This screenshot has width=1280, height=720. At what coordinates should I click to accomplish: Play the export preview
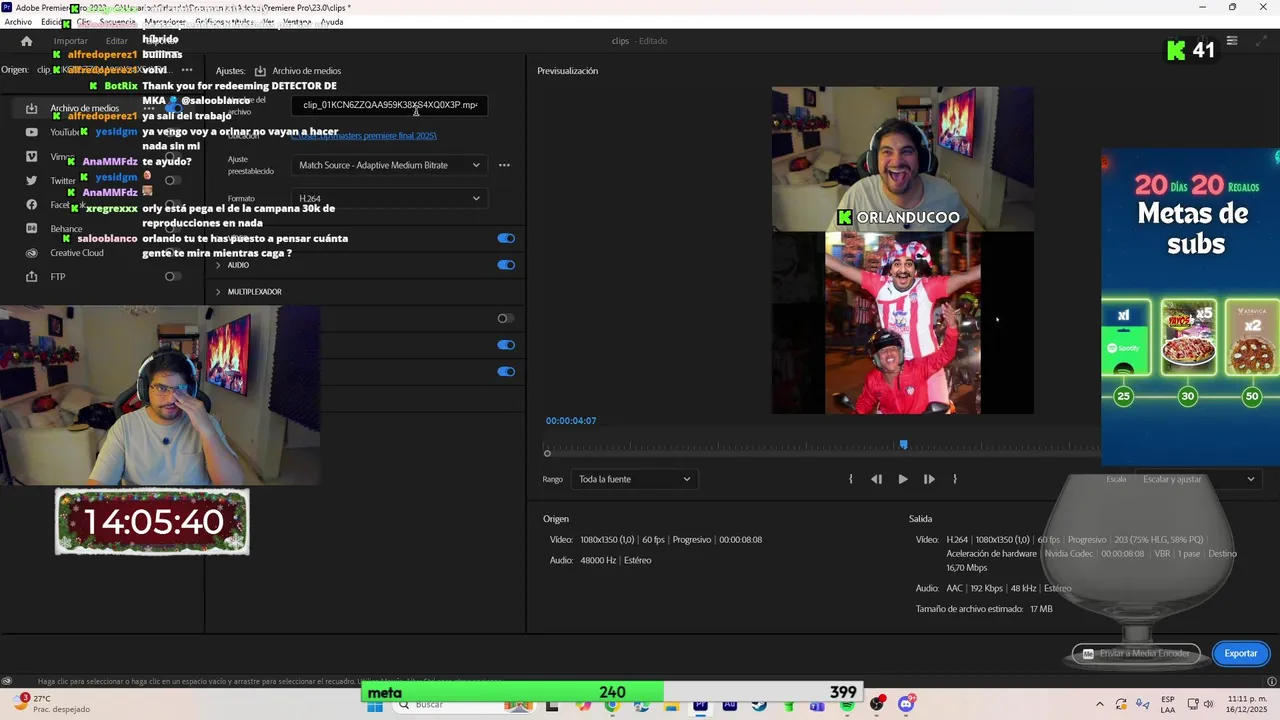903,479
